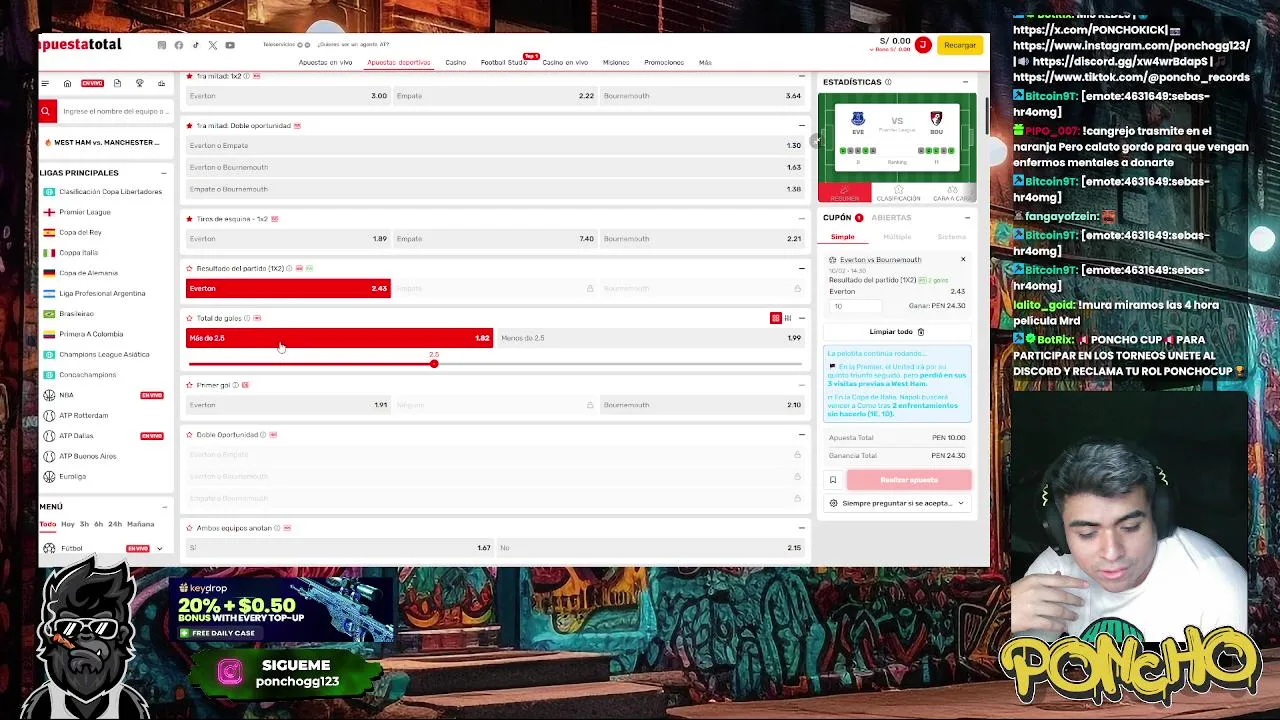Favorite the Total de goles market star

coord(189,318)
